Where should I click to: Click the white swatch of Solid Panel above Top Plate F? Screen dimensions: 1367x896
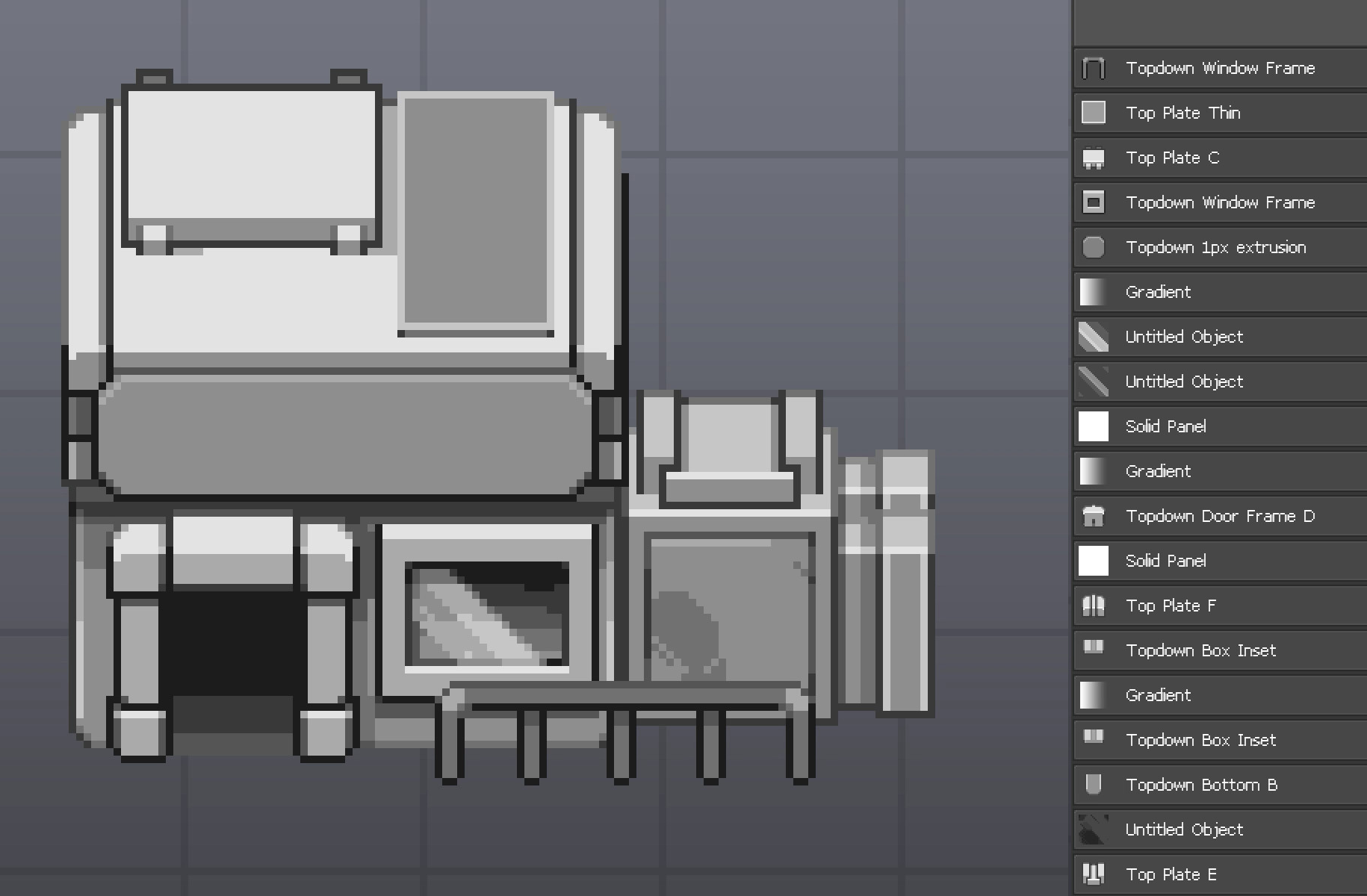click(x=1094, y=561)
